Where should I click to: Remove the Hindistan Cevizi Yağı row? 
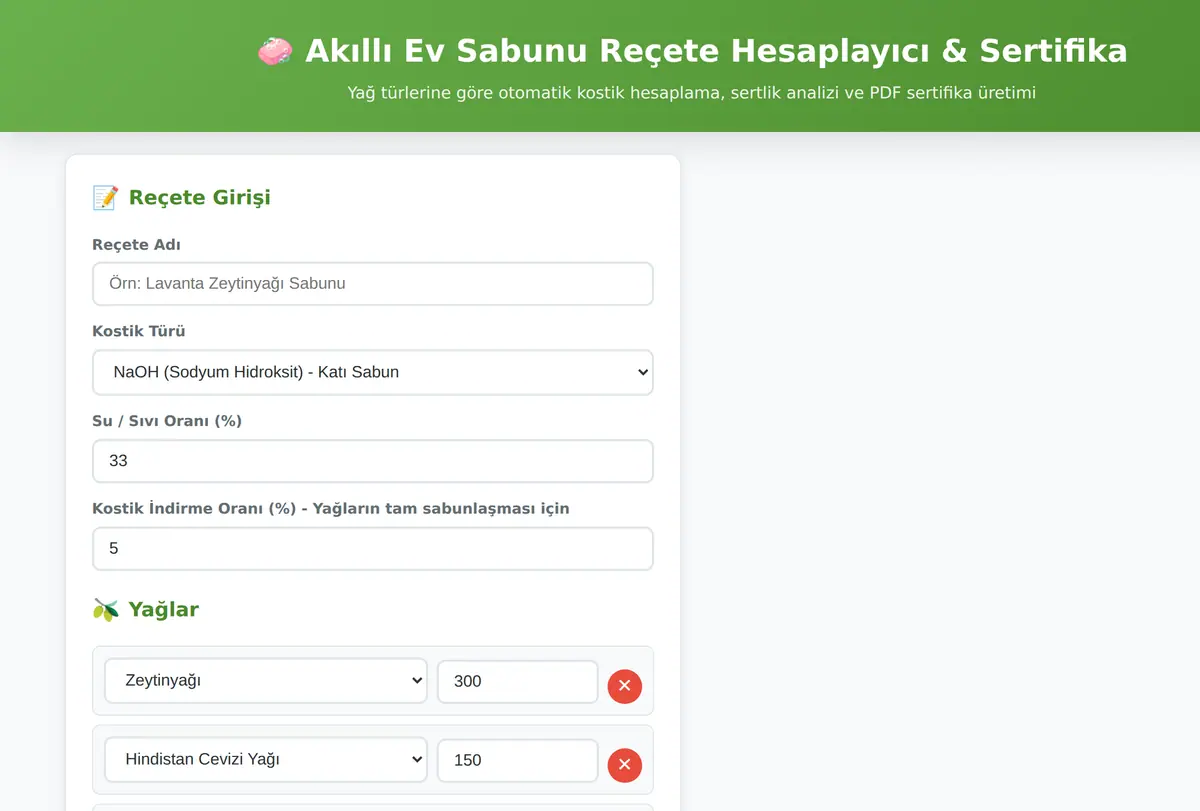coord(625,765)
